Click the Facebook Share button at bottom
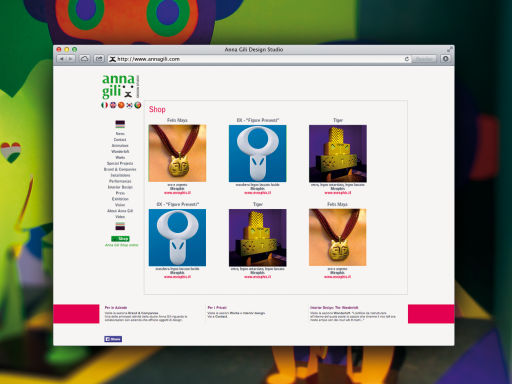 click(113, 339)
